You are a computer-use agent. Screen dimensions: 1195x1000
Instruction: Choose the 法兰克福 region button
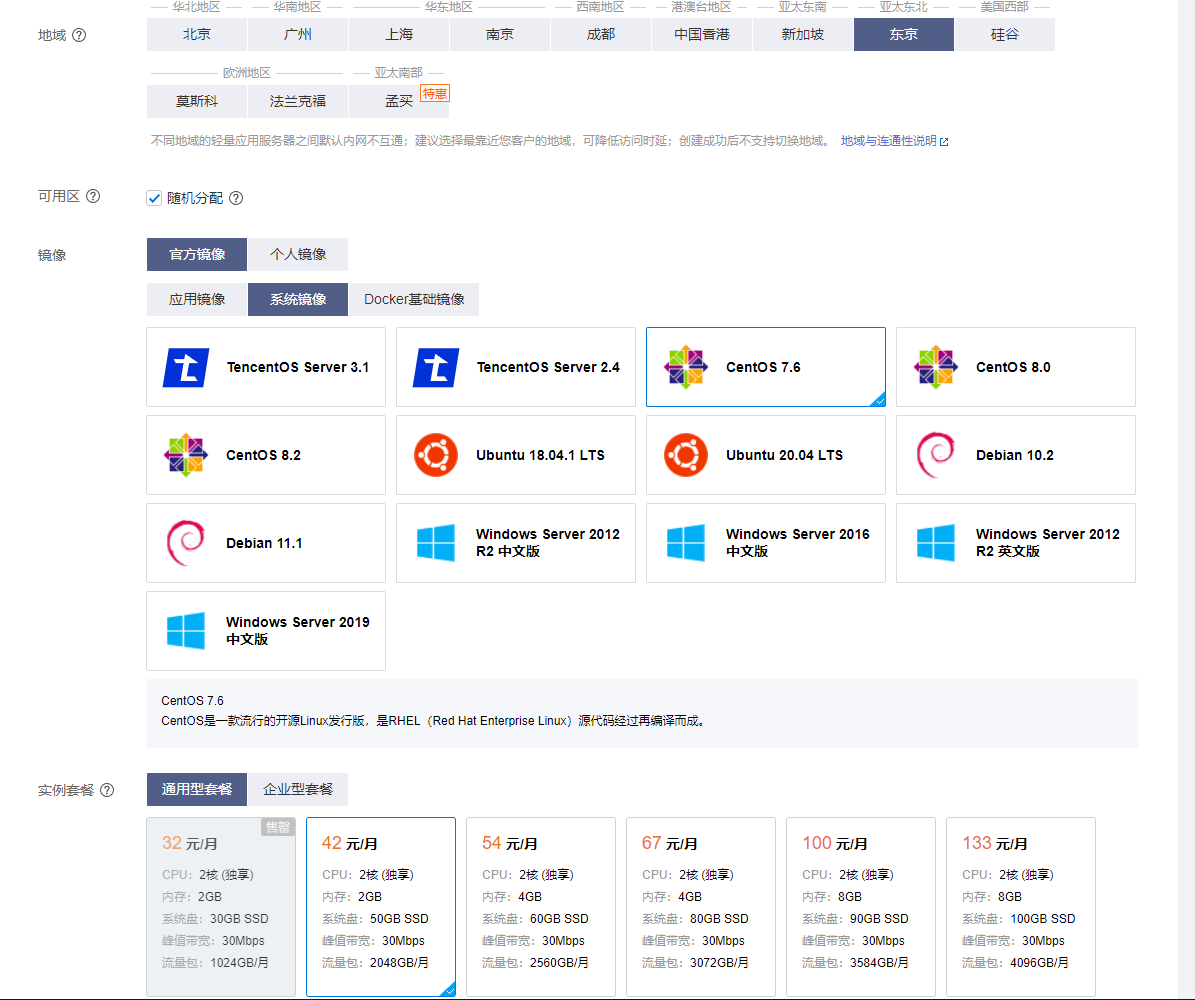coord(298,101)
